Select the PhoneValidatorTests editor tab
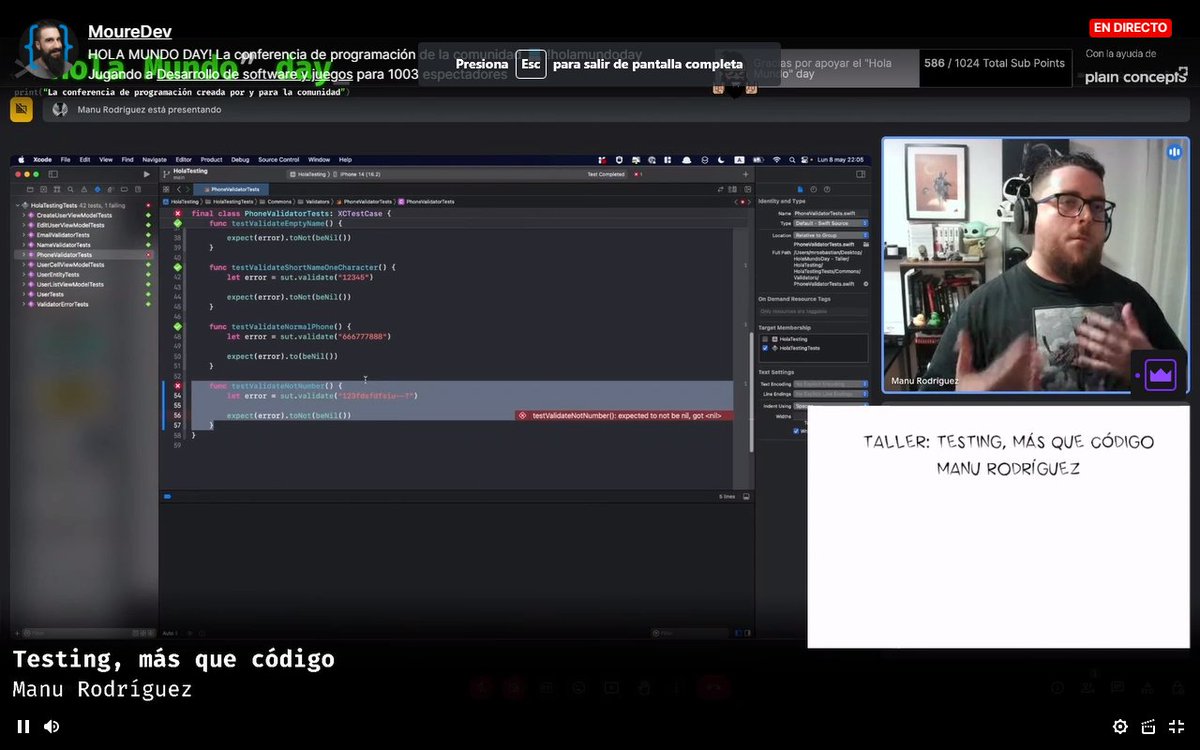The height and width of the screenshot is (750, 1200). pyautogui.click(x=231, y=189)
